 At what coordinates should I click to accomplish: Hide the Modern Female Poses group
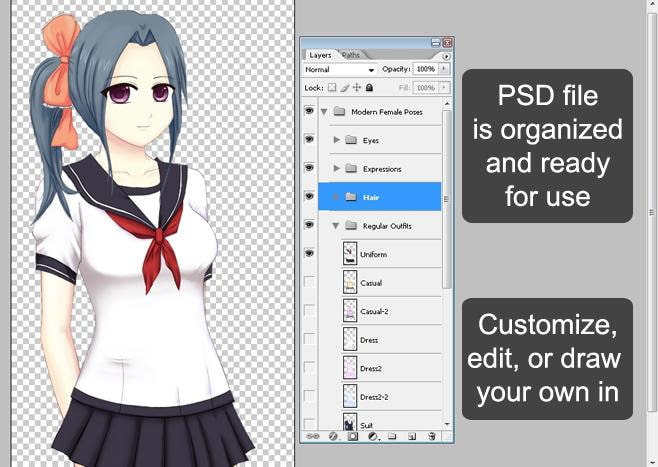pyautogui.click(x=309, y=111)
